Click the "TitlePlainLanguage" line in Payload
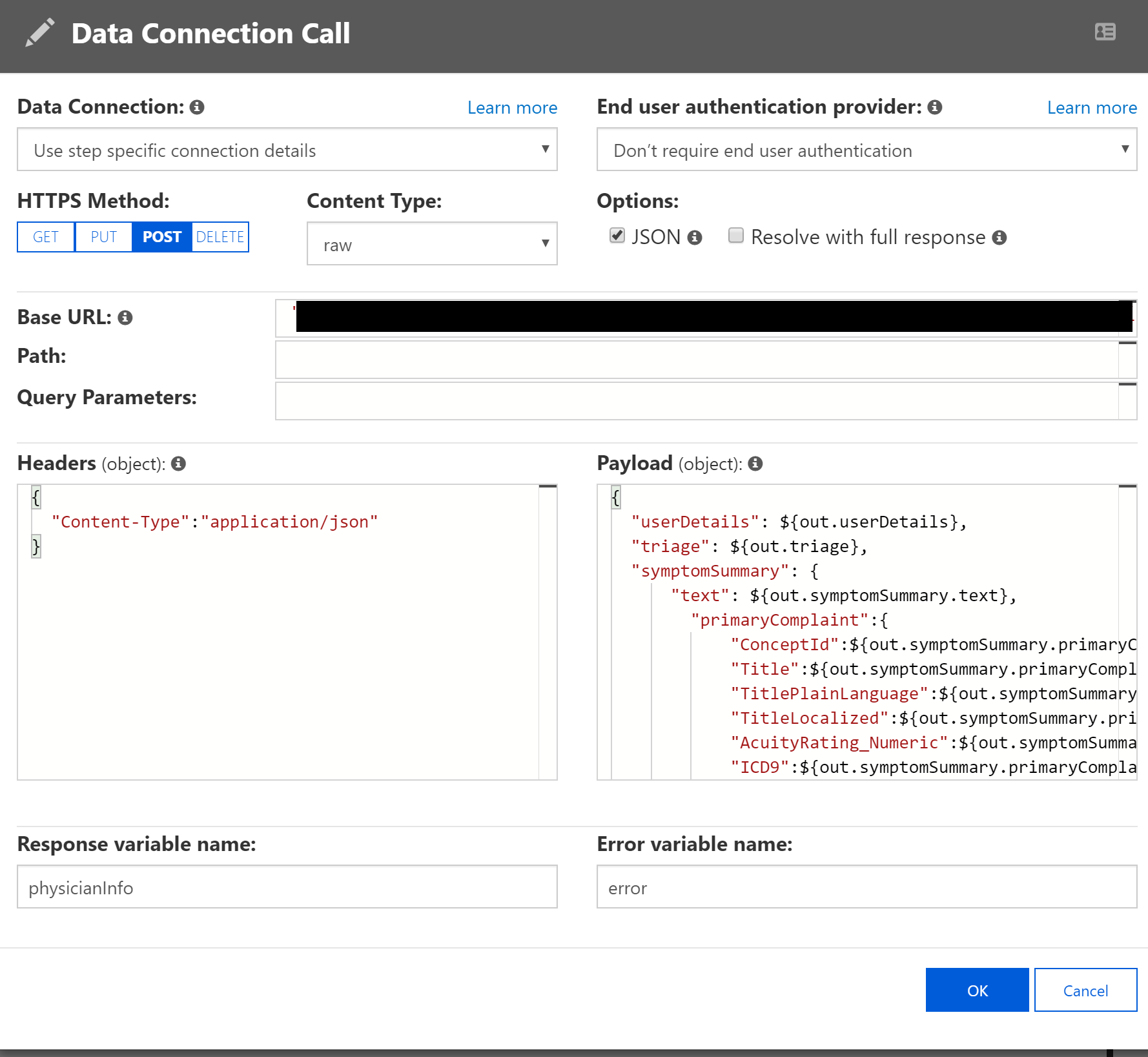Image resolution: width=1148 pixels, height=1057 pixels. coord(933,693)
